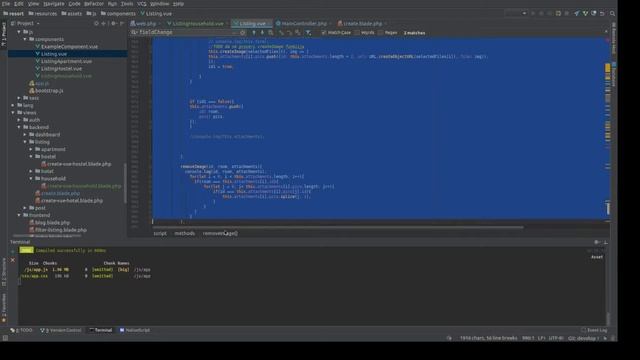Open the Event Log

594,330
